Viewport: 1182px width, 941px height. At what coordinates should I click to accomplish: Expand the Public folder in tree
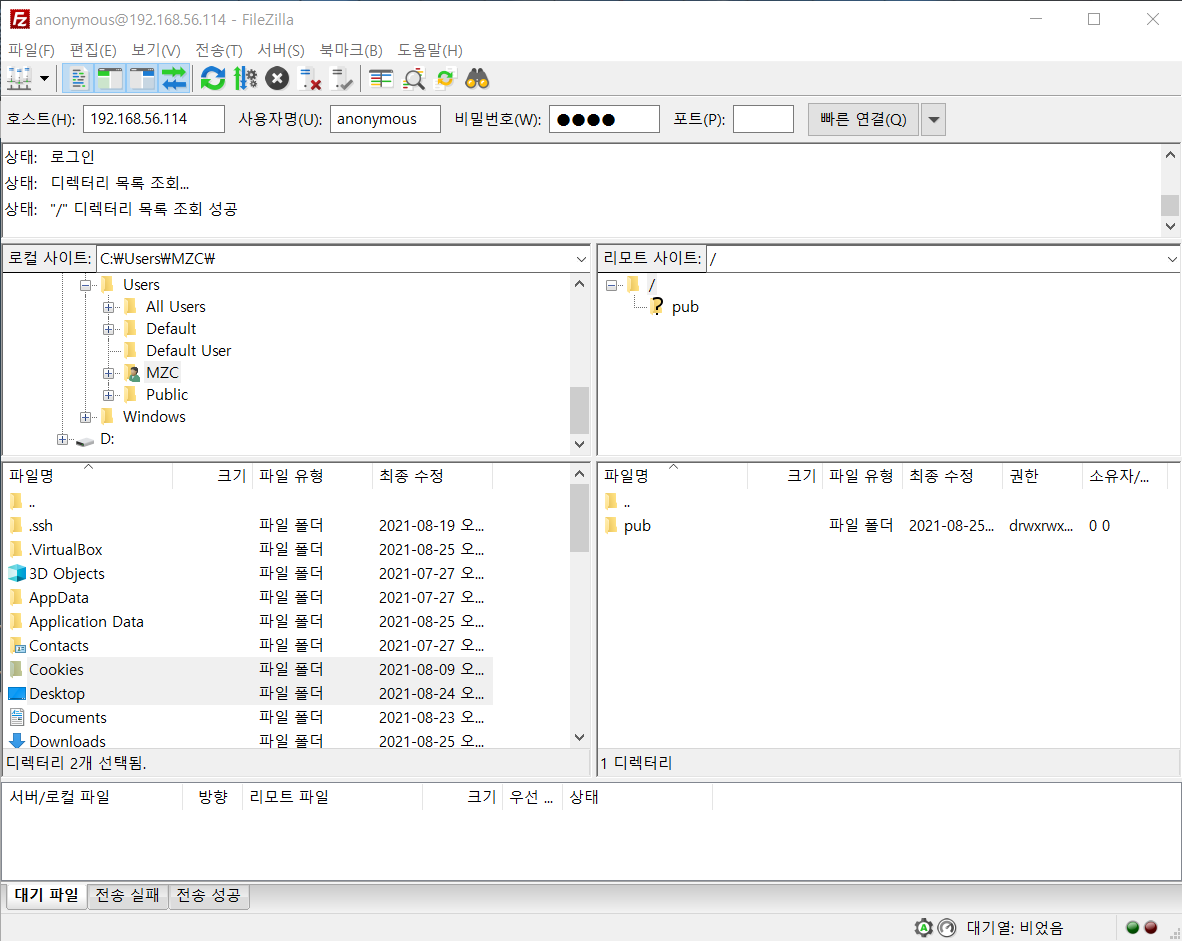coord(109,395)
